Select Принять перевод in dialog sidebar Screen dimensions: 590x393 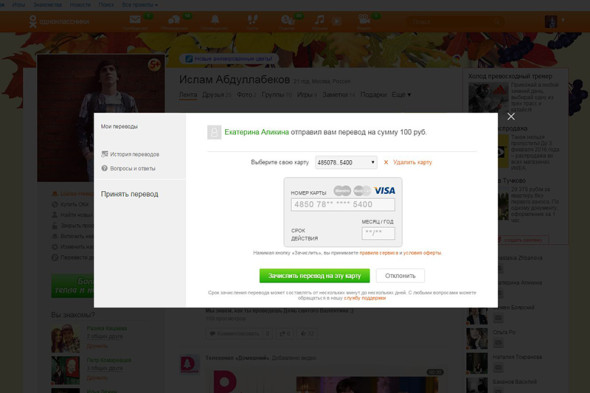[x=129, y=194]
